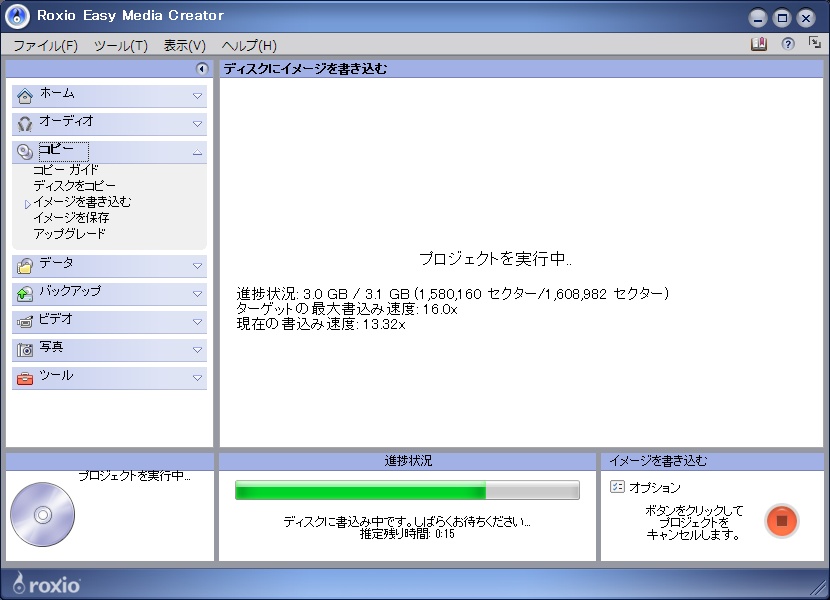Expand the ビデオ section arrow
This screenshot has height=600, width=830.
pyautogui.click(x=197, y=322)
